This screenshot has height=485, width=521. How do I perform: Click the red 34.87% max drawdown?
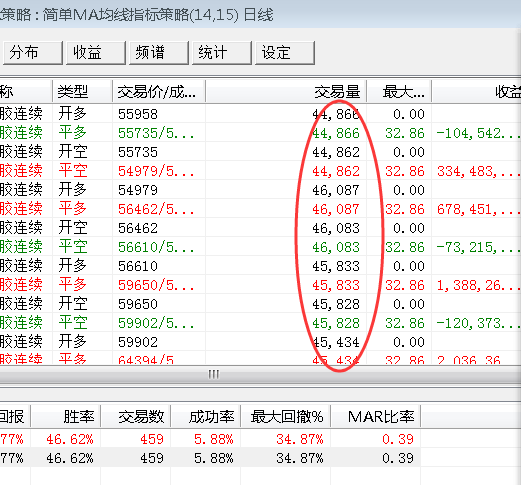[x=300, y=439]
